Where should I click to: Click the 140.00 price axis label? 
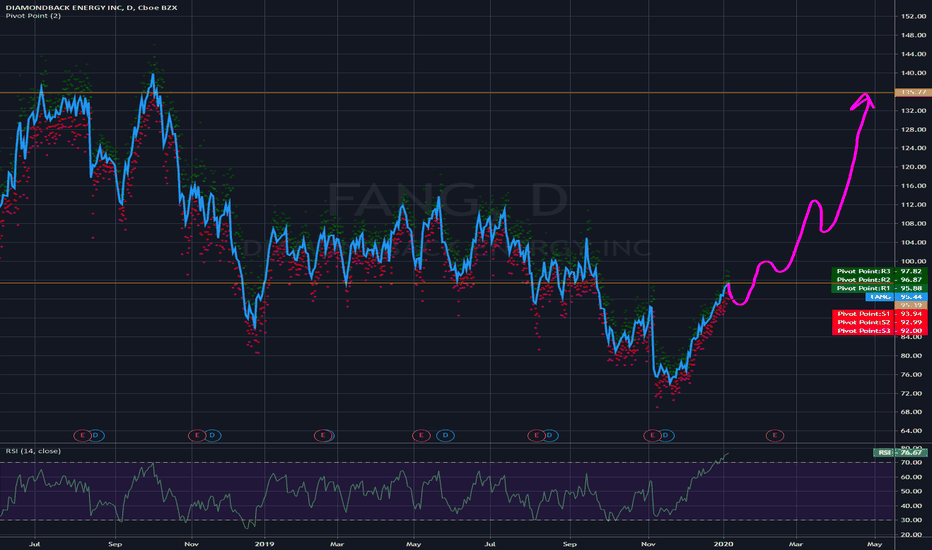pos(914,73)
